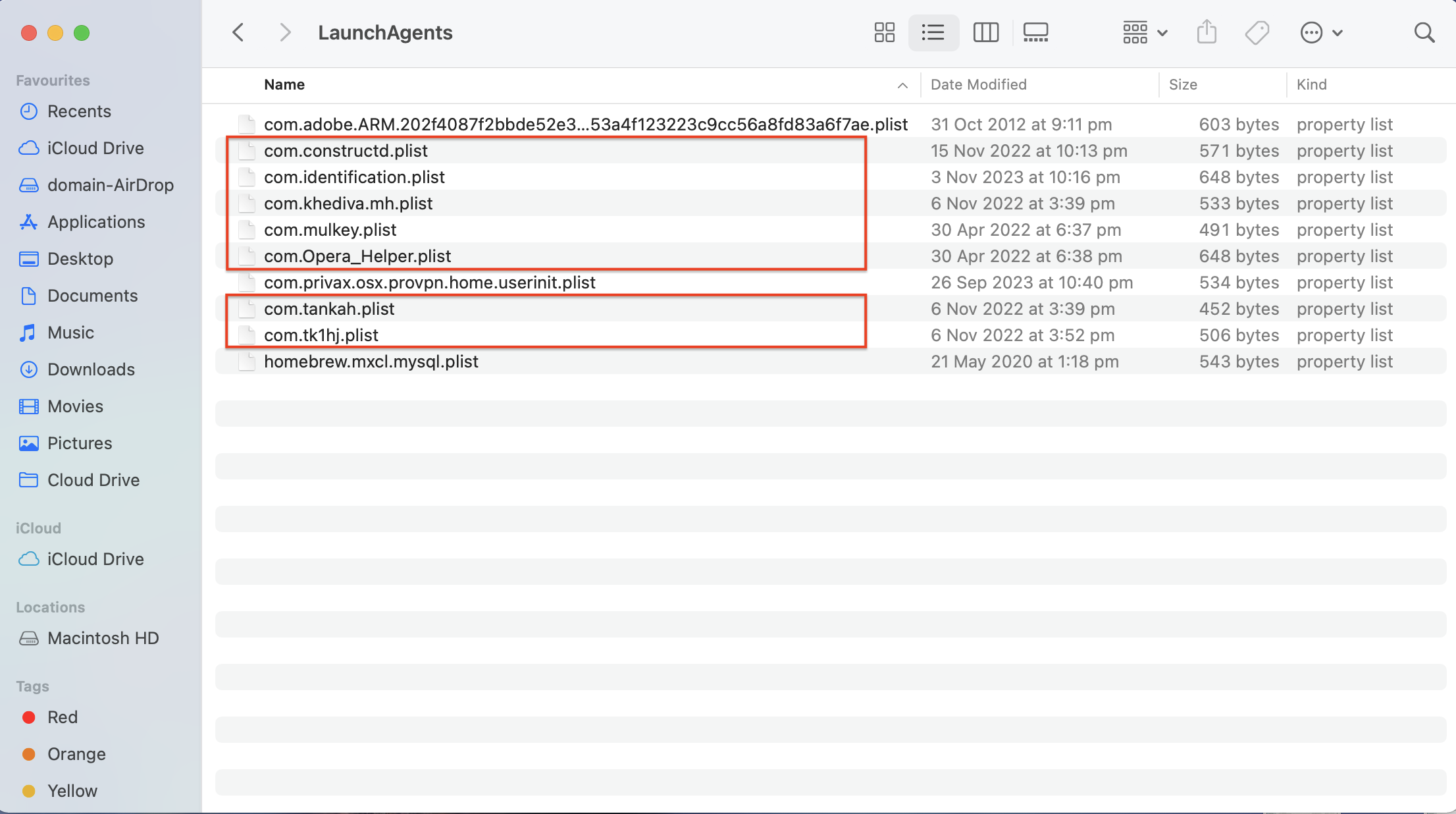Click the Edit Tags icon
This screenshot has width=1456, height=814.
point(1257,32)
